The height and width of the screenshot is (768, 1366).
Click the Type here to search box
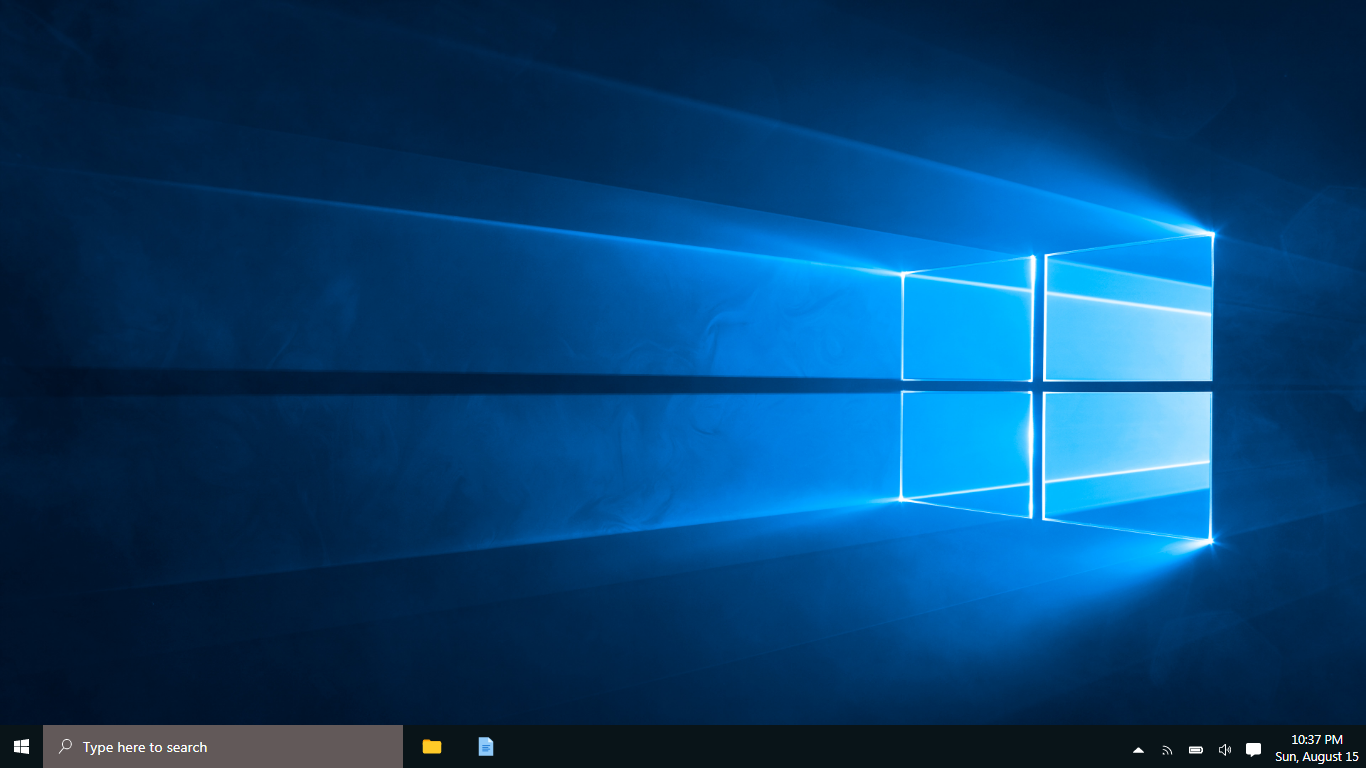tap(223, 746)
